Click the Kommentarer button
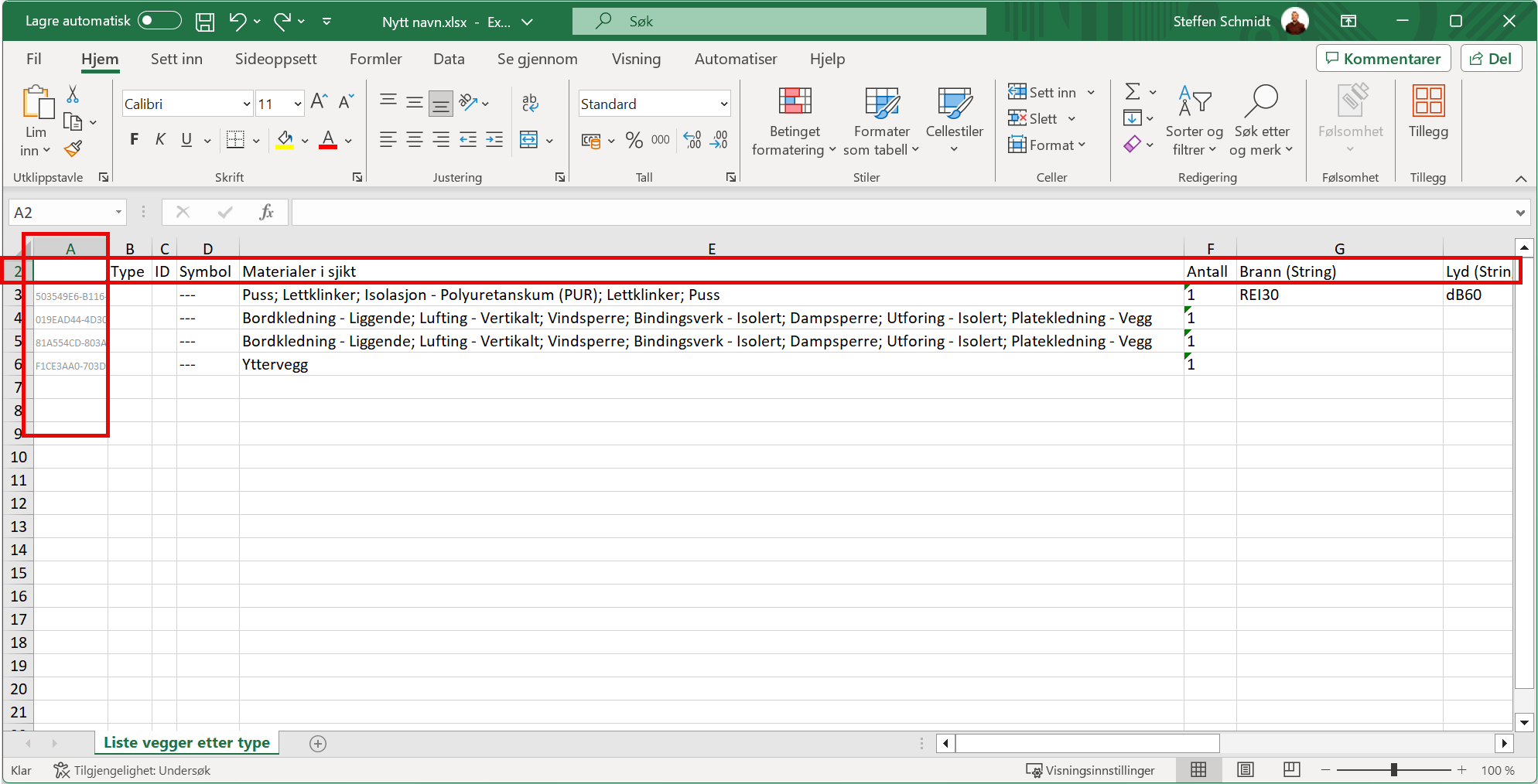This screenshot has height=784, width=1538. (x=1383, y=59)
